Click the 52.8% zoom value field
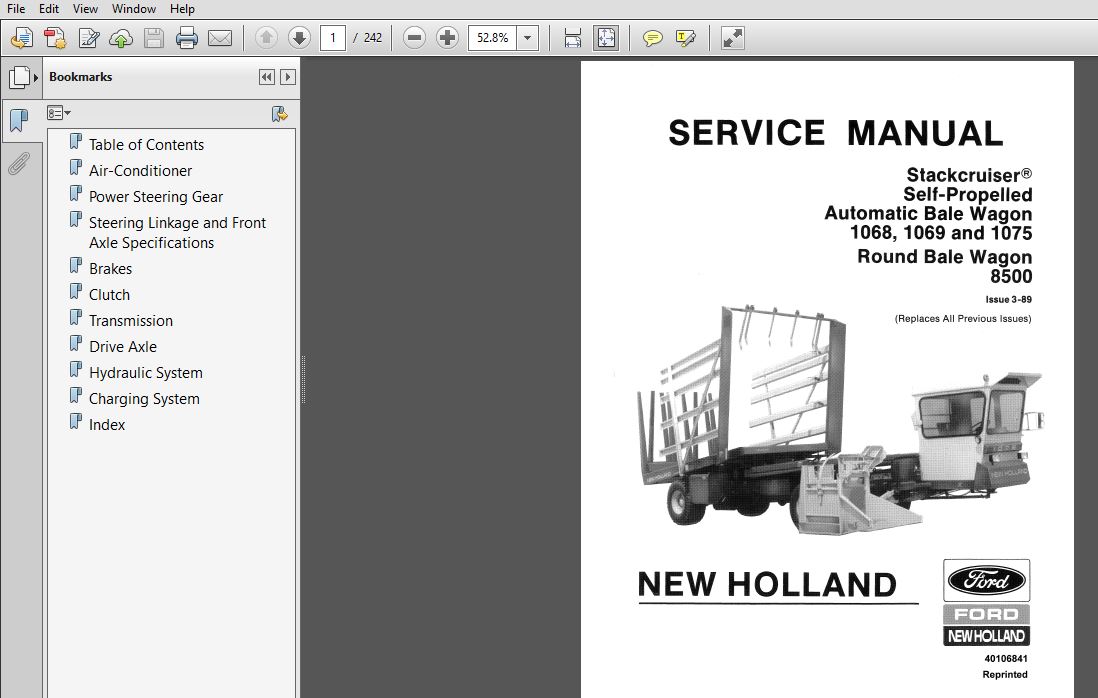 pos(492,38)
